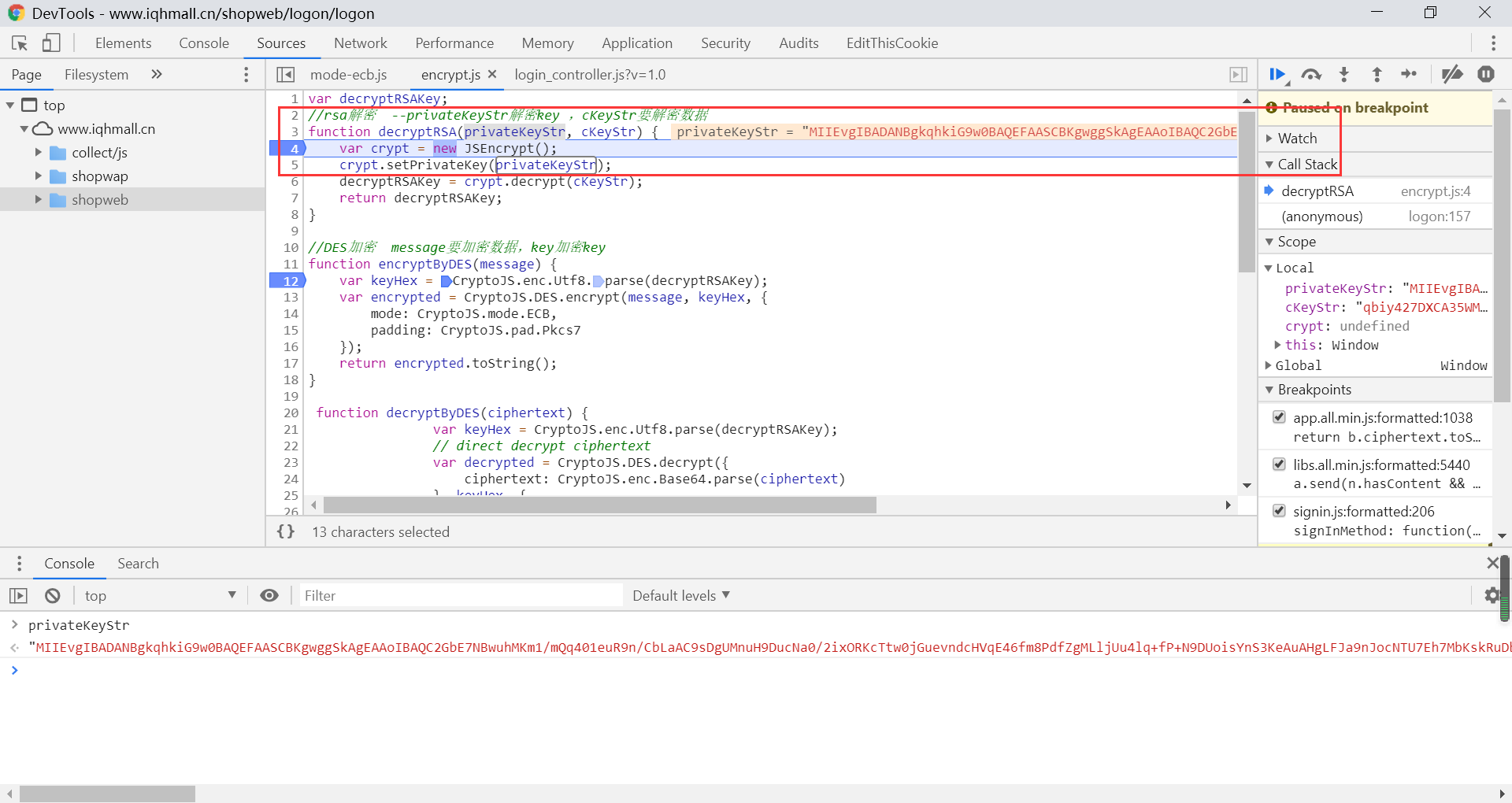Open the Application panel

point(637,43)
